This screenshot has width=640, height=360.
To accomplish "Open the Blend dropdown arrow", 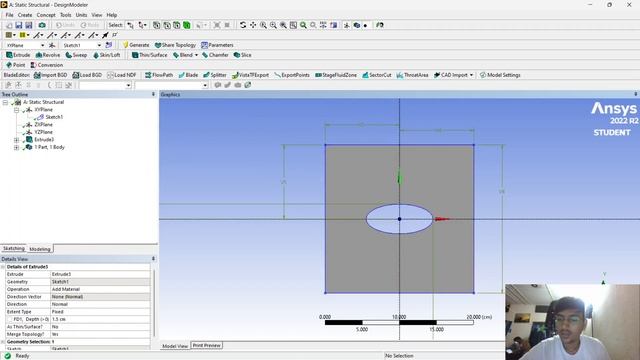I will tap(196, 55).
